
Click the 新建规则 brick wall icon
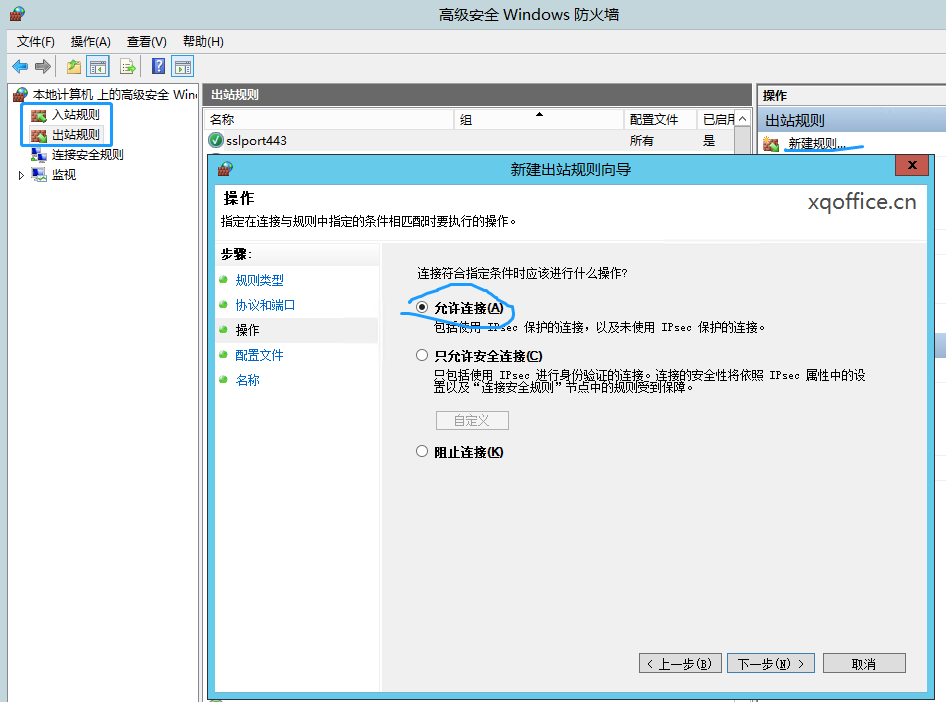pyautogui.click(x=771, y=144)
